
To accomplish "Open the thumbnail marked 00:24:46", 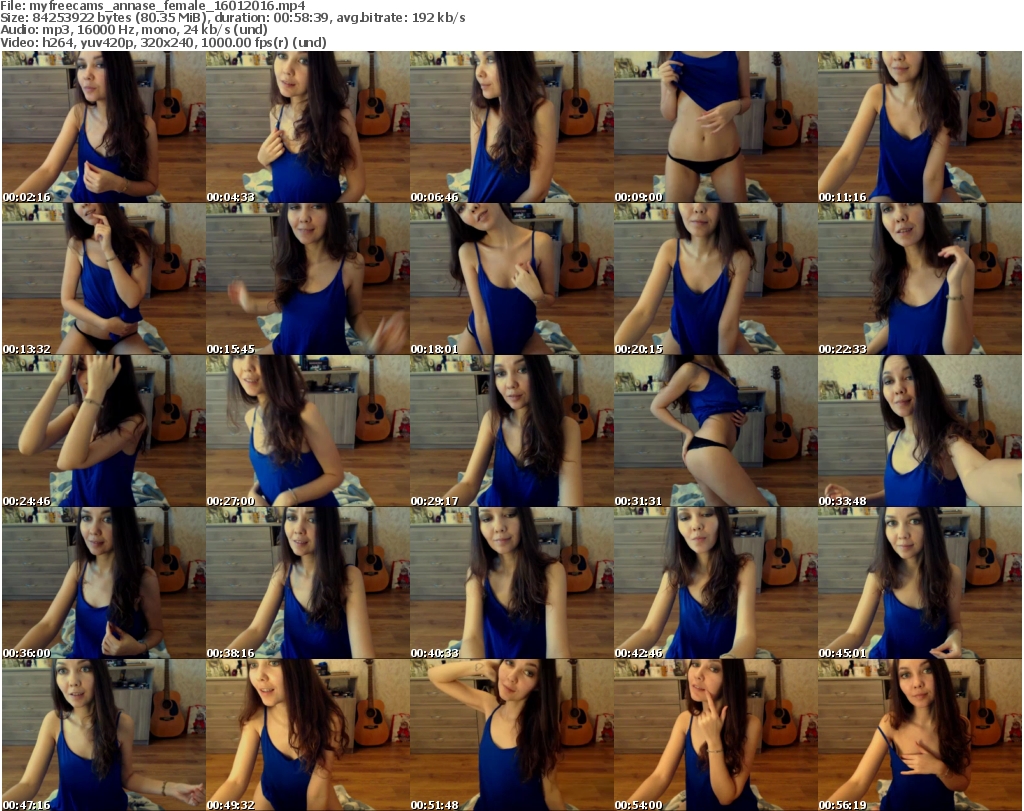I will (x=104, y=431).
